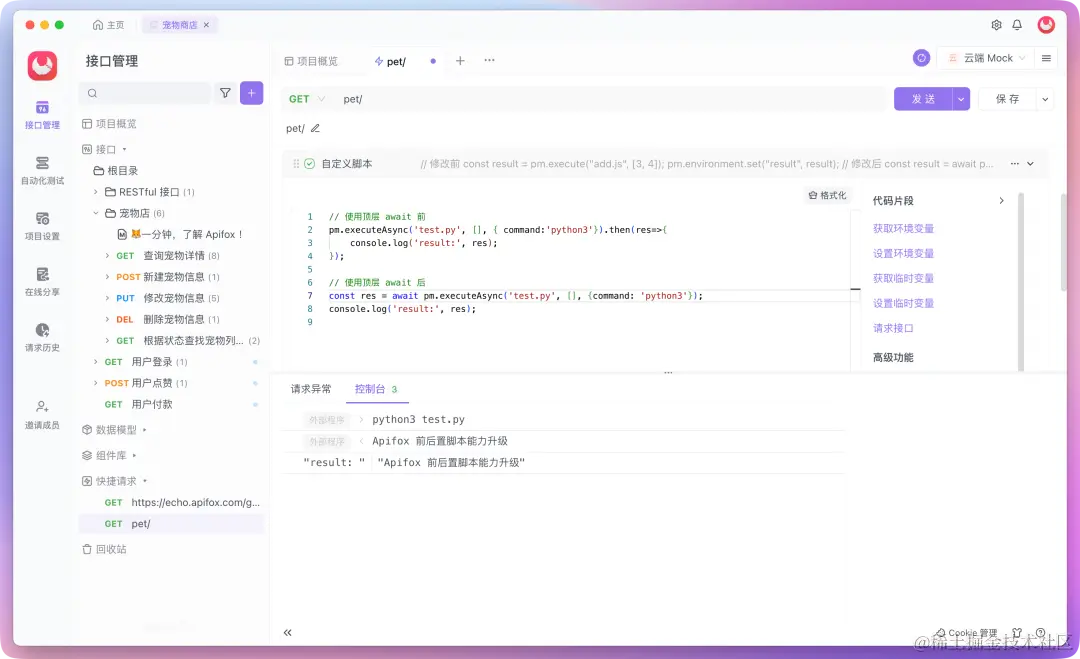Select the 宠物商店 title bar tab
This screenshot has width=1080, height=659.
tap(179, 25)
